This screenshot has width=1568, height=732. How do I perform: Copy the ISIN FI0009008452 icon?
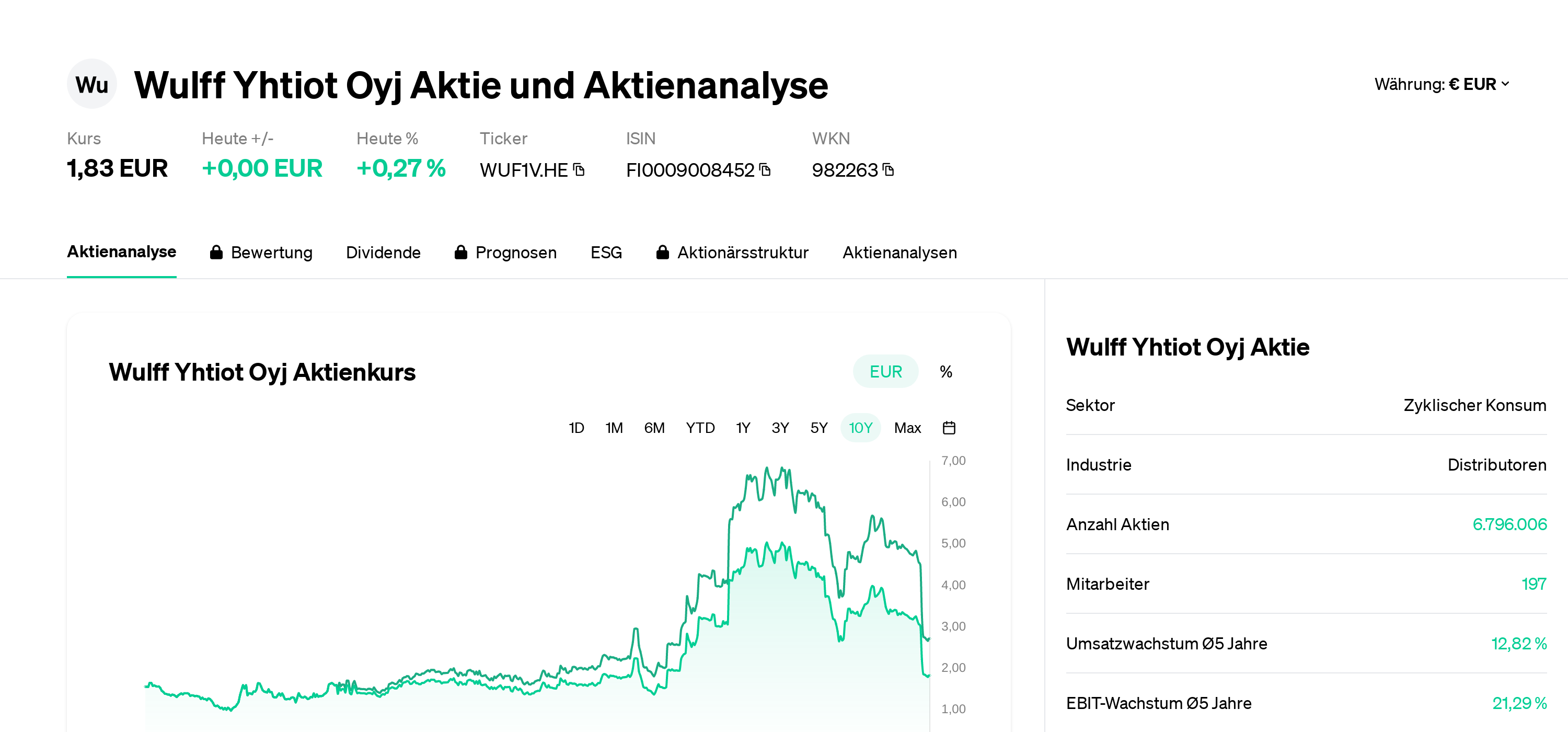(765, 170)
